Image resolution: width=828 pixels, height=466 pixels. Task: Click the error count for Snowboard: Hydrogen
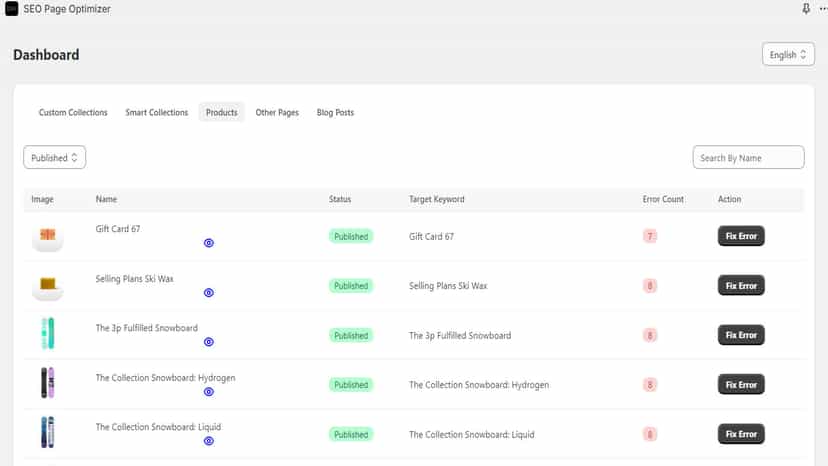650,385
